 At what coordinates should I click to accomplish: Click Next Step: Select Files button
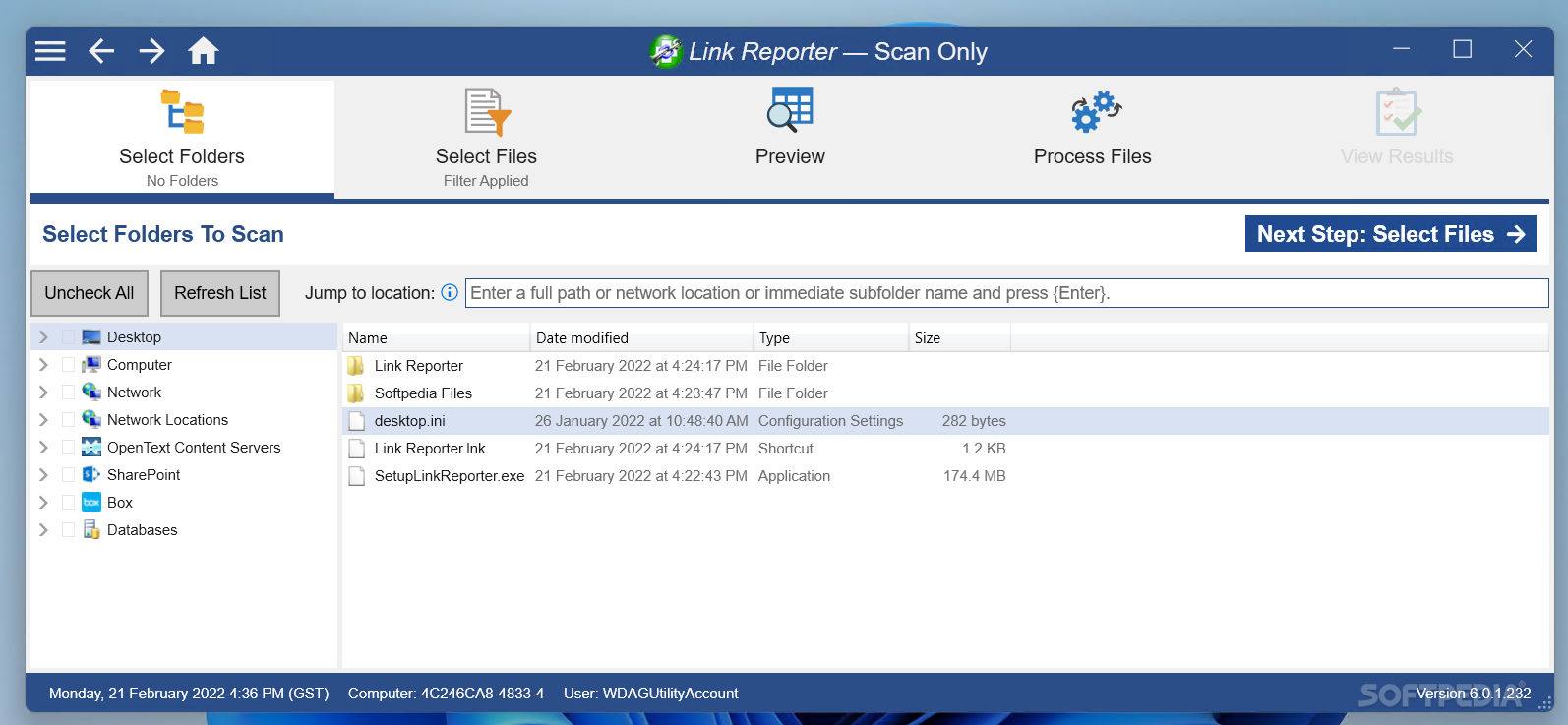coord(1390,234)
